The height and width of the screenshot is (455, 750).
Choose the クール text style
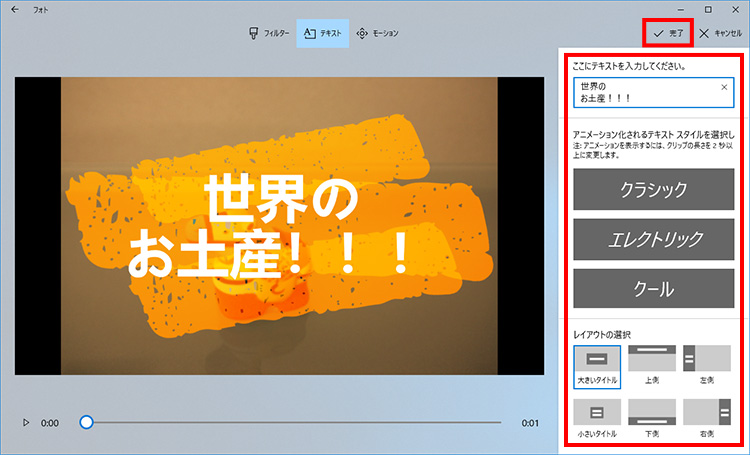coord(653,289)
